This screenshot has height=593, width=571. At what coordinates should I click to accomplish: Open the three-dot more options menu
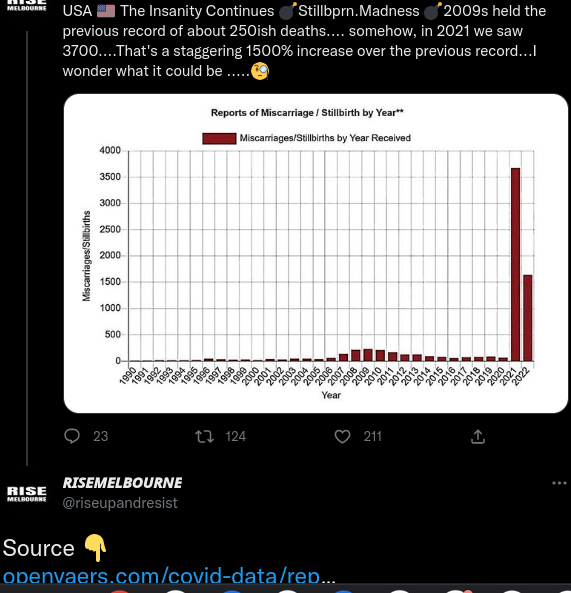point(559,483)
